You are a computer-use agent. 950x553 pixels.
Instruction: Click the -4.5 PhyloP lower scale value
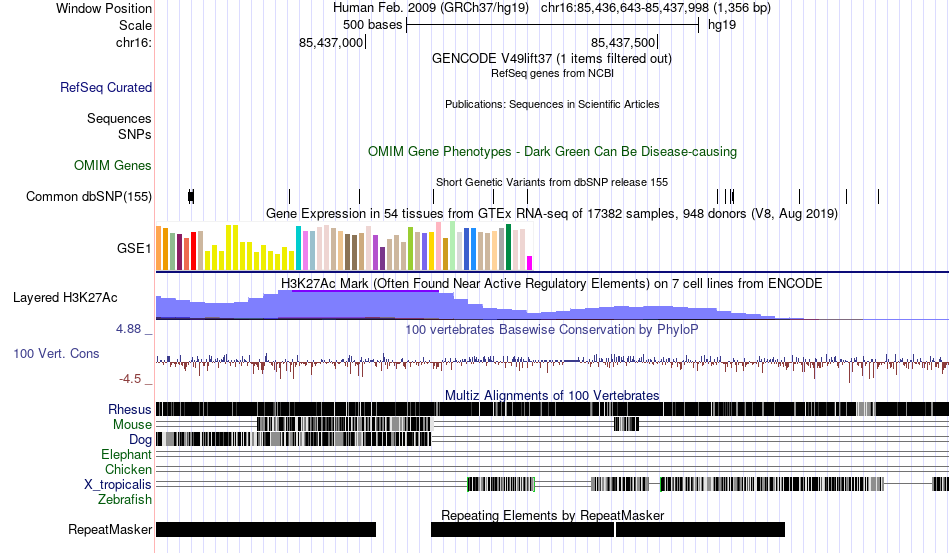tap(130, 379)
